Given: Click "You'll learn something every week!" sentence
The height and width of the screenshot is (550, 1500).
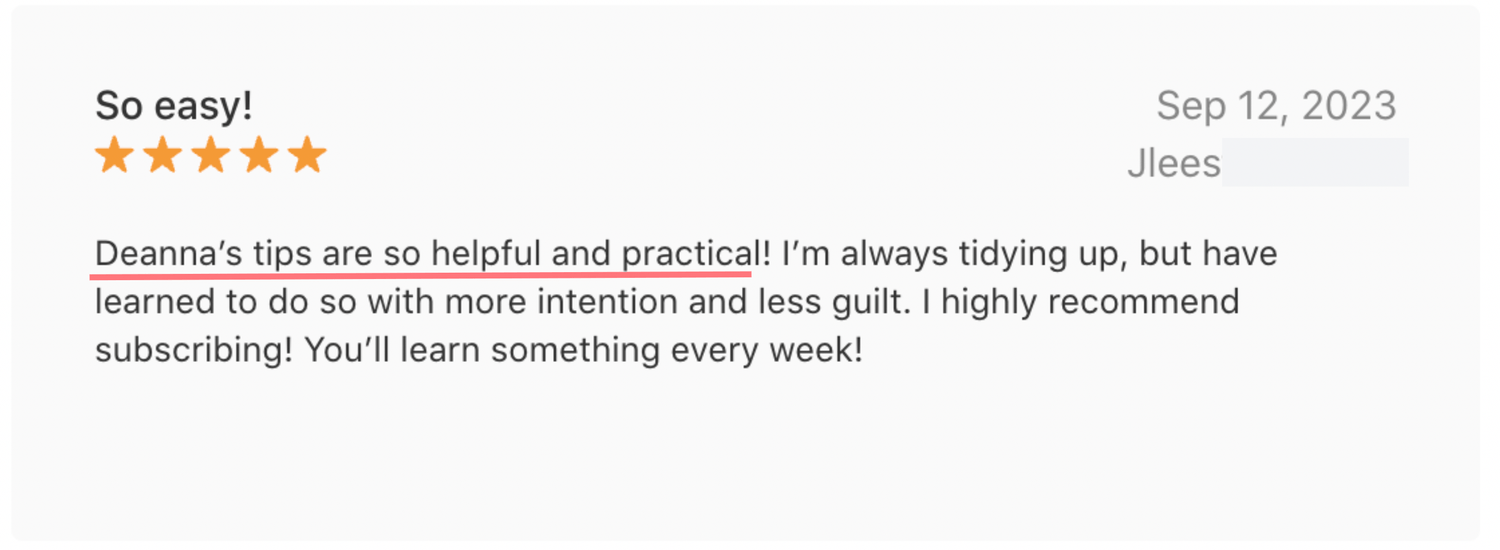Looking at the screenshot, I should pyautogui.click(x=583, y=350).
